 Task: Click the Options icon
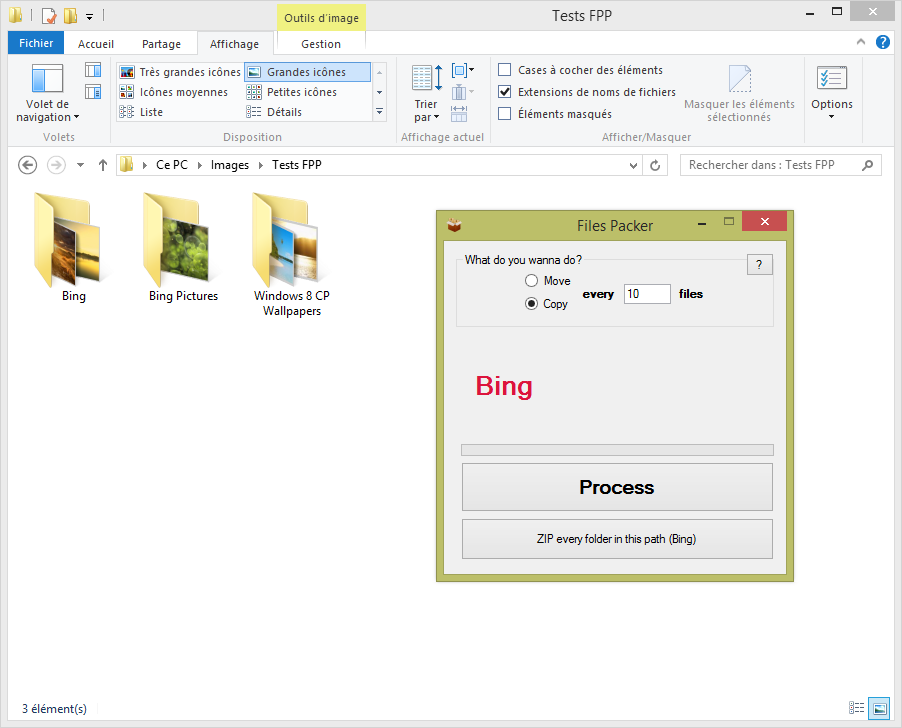click(831, 79)
